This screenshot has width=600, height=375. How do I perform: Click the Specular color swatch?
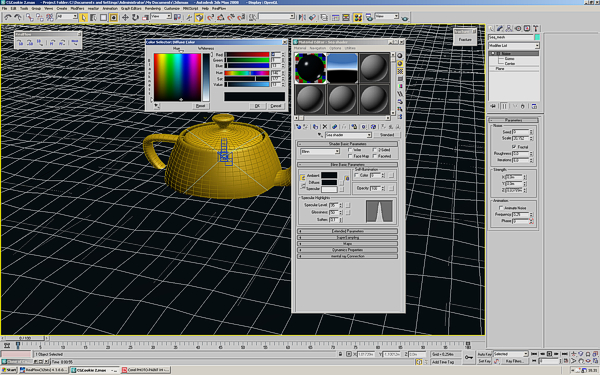[329, 189]
